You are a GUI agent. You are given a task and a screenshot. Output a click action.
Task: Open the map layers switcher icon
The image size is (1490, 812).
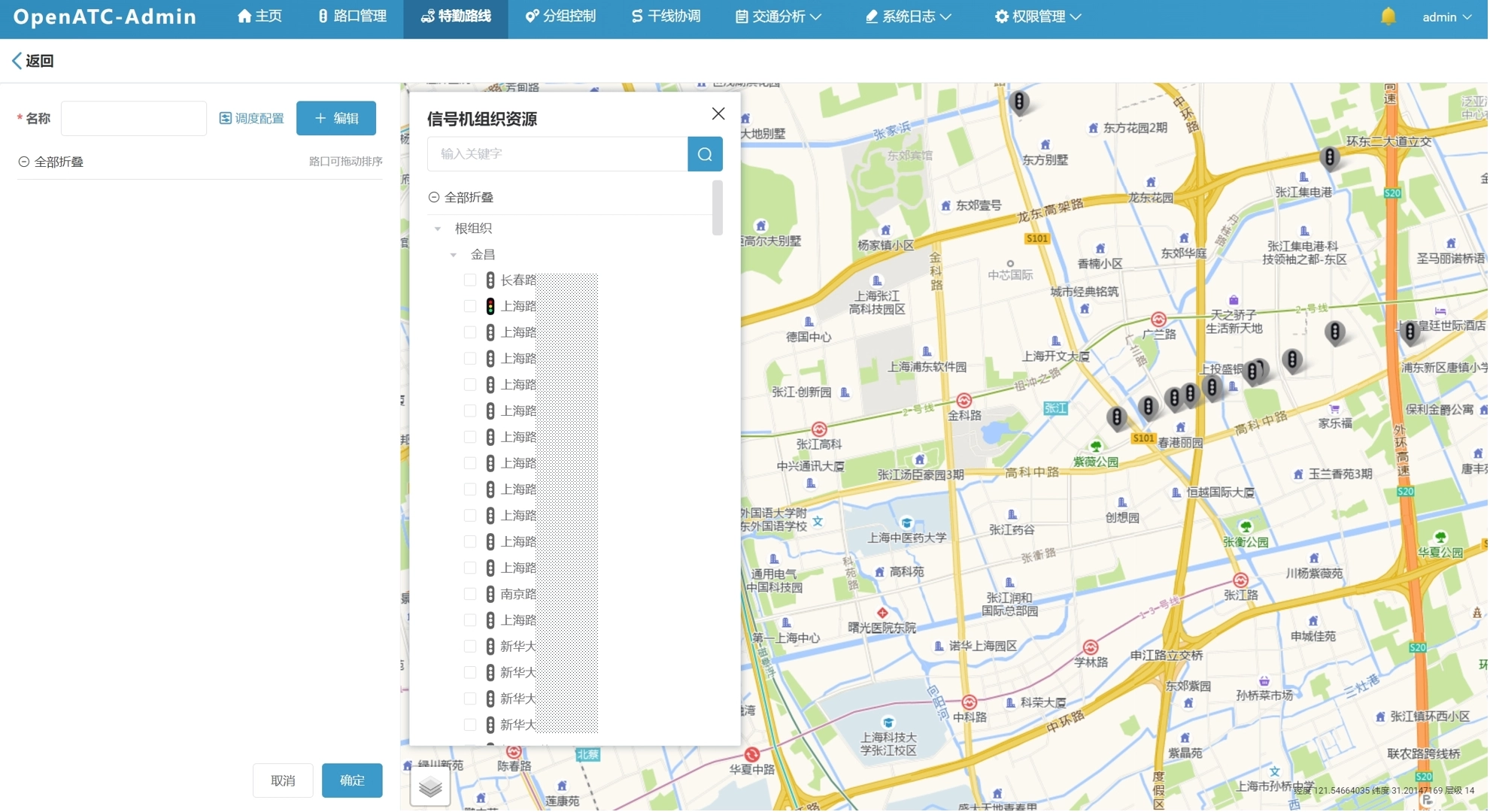click(430, 786)
